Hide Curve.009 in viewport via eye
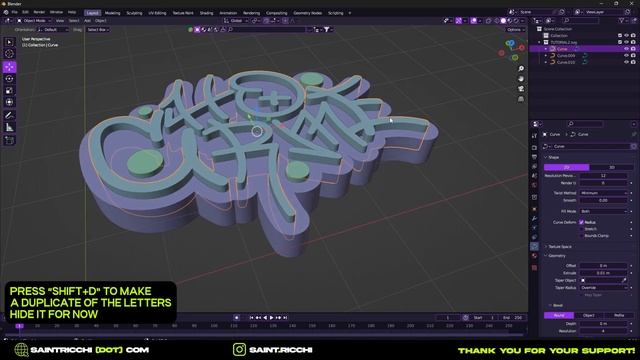This screenshot has width=640, height=360. 627,56
